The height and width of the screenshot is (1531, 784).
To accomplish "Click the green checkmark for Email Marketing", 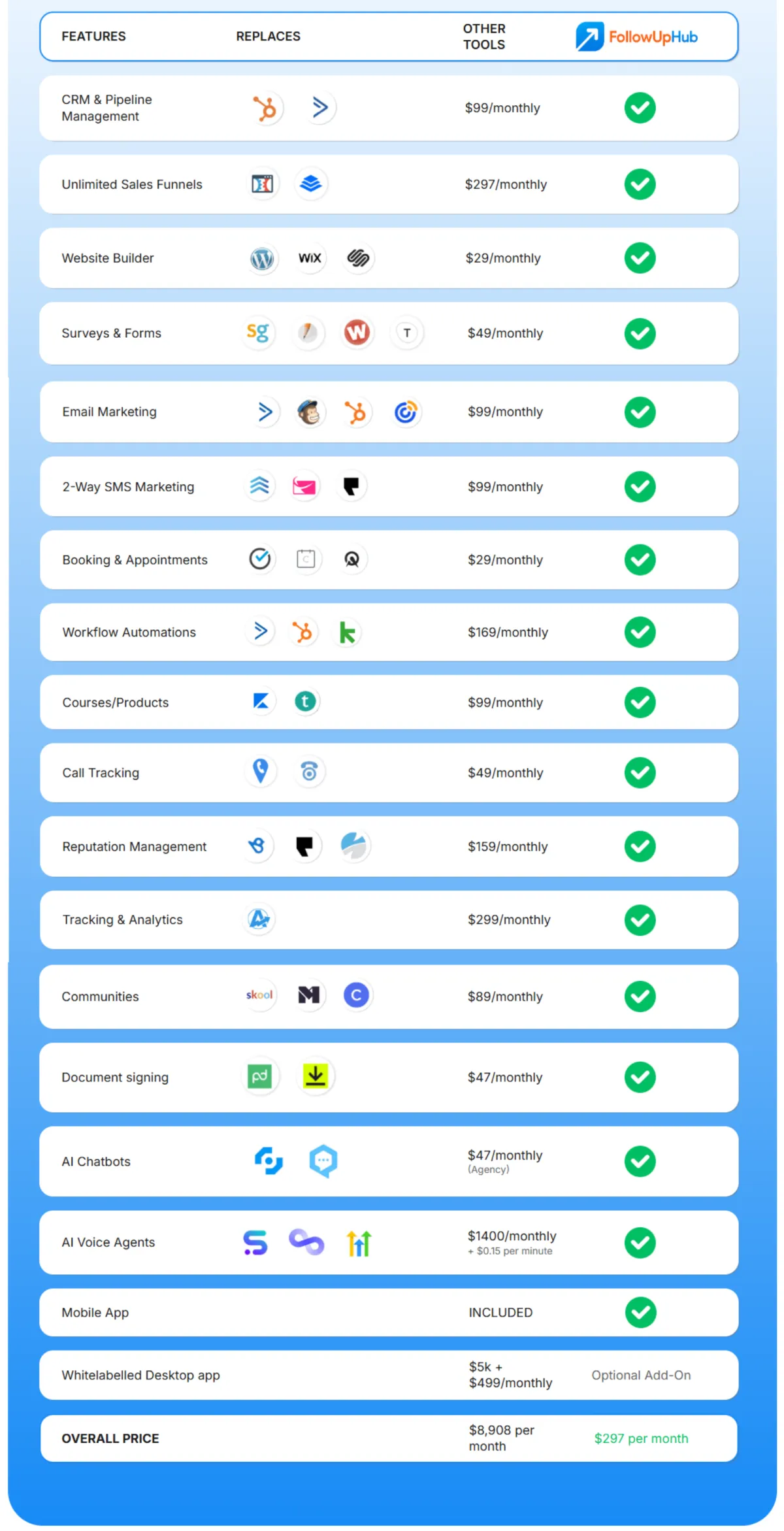I will pyautogui.click(x=640, y=412).
